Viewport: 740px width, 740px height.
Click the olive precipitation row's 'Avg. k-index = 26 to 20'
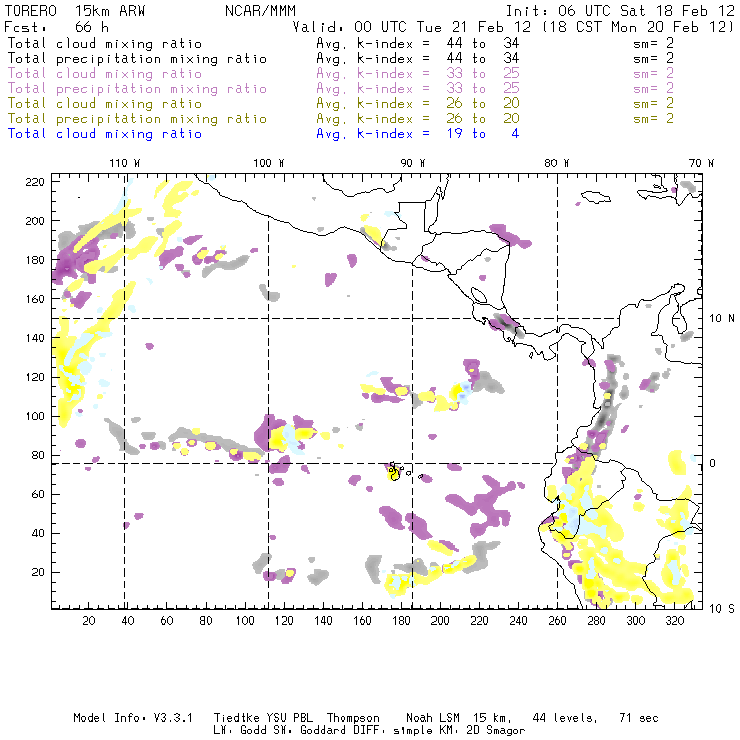[418, 118]
